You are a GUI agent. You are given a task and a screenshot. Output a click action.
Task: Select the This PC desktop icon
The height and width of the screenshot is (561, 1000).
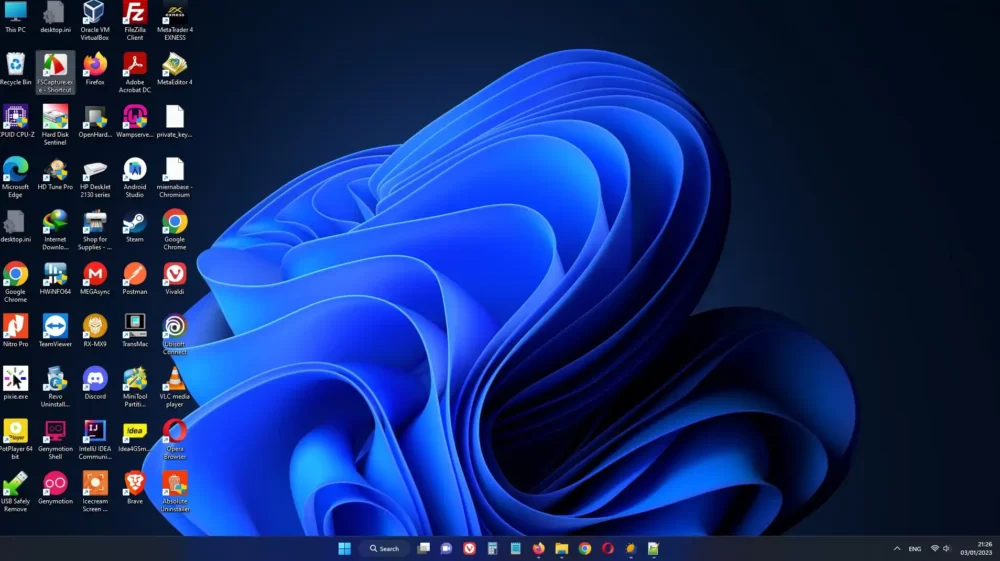point(15,17)
